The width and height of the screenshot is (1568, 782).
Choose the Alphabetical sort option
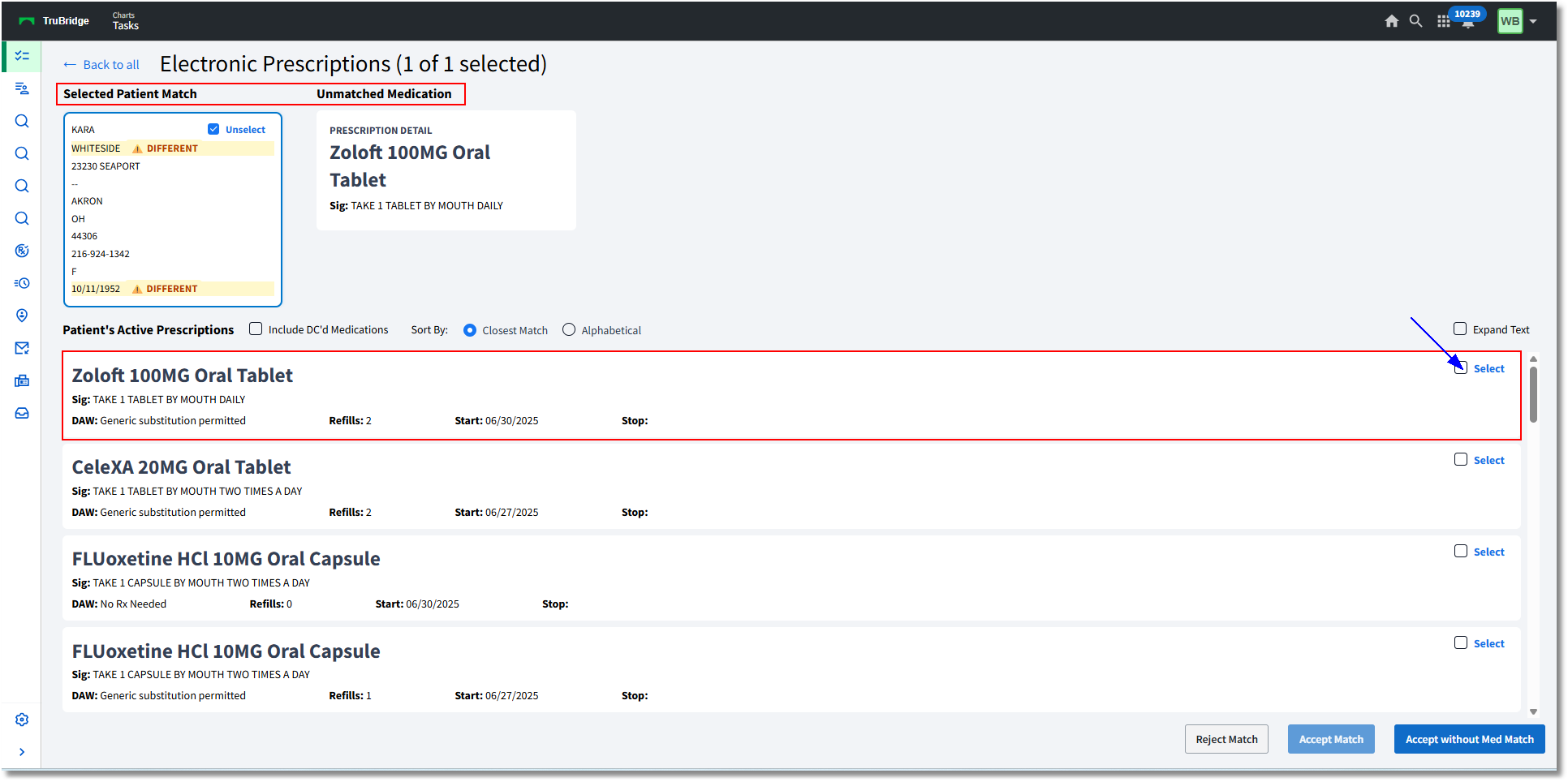569,329
